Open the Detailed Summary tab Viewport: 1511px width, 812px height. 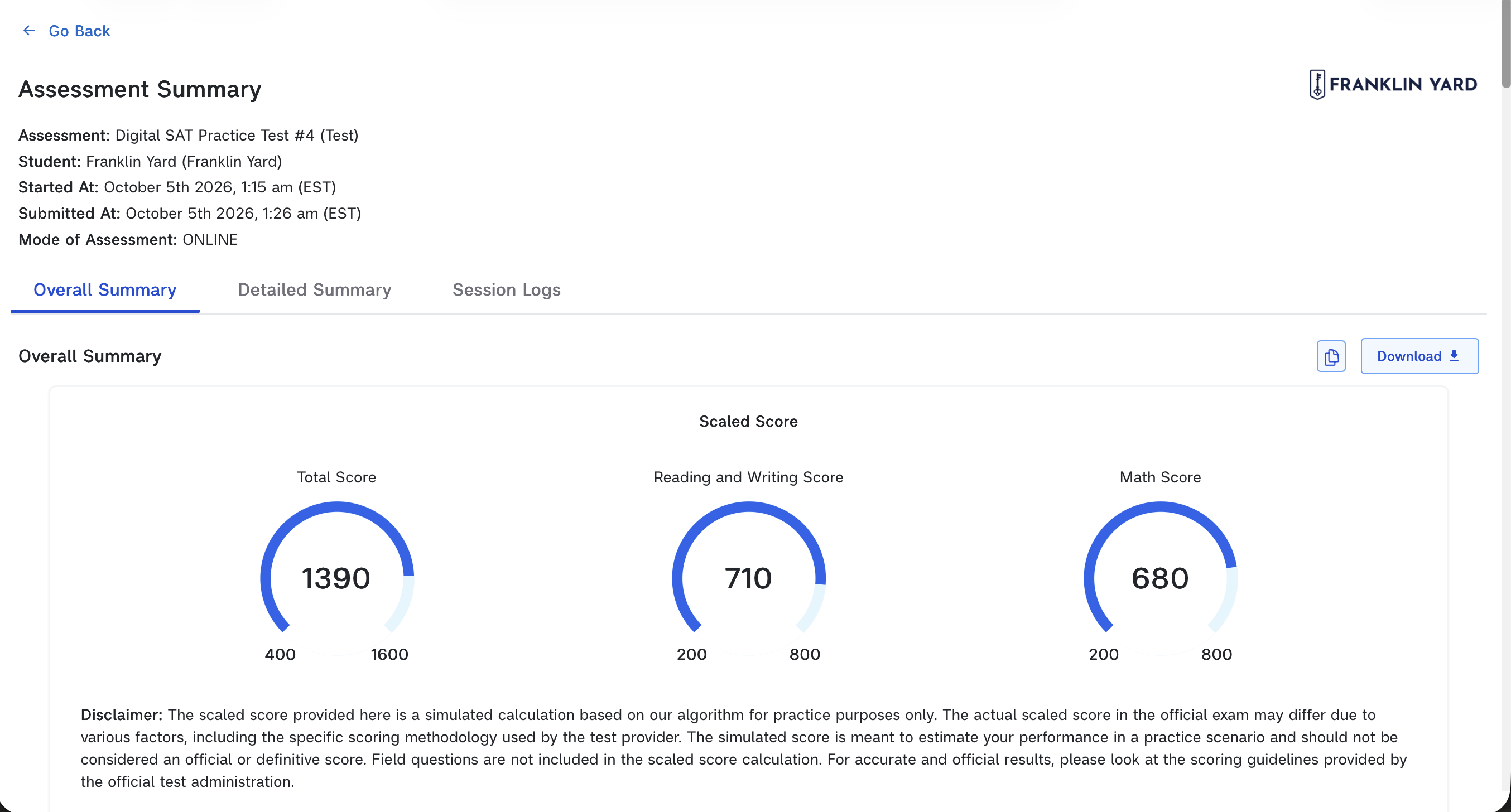point(314,289)
